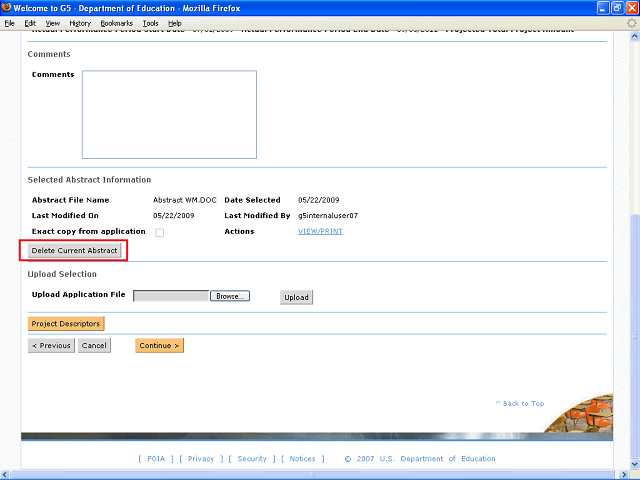The width and height of the screenshot is (640, 480).
Task: Open the Edit menu
Action: (30, 23)
